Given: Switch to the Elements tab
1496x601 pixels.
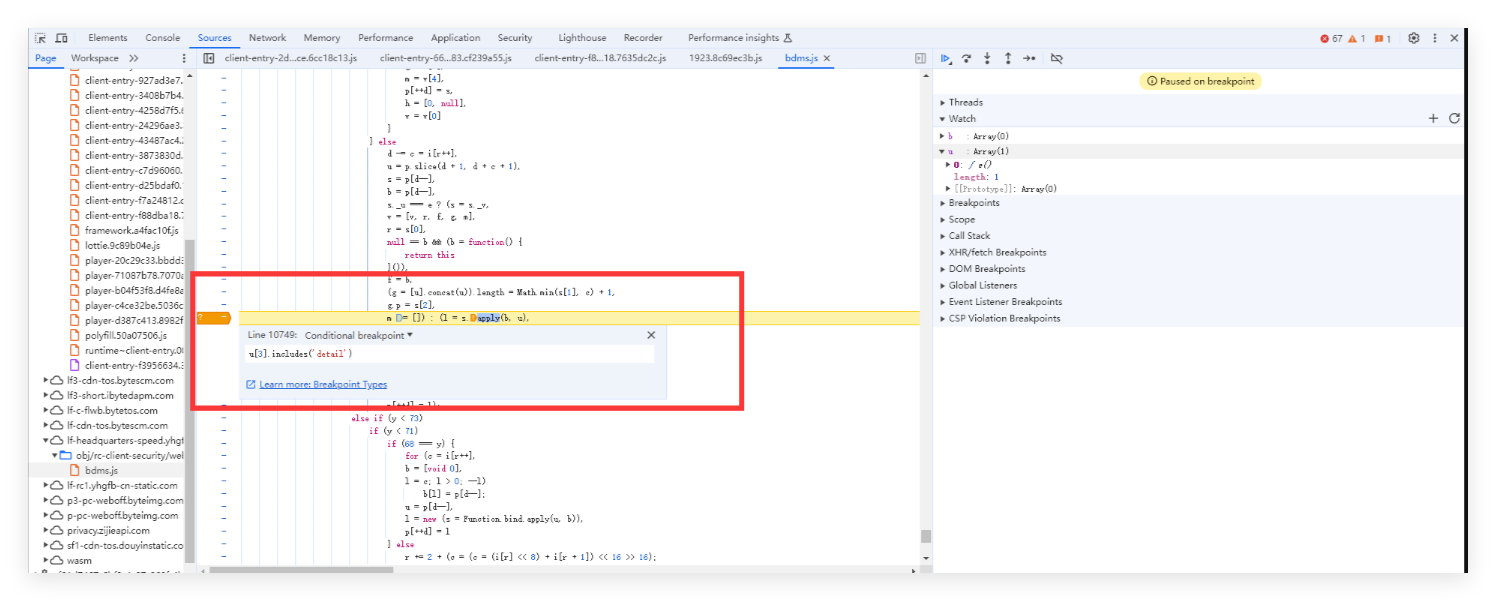Looking at the screenshot, I should [x=108, y=38].
